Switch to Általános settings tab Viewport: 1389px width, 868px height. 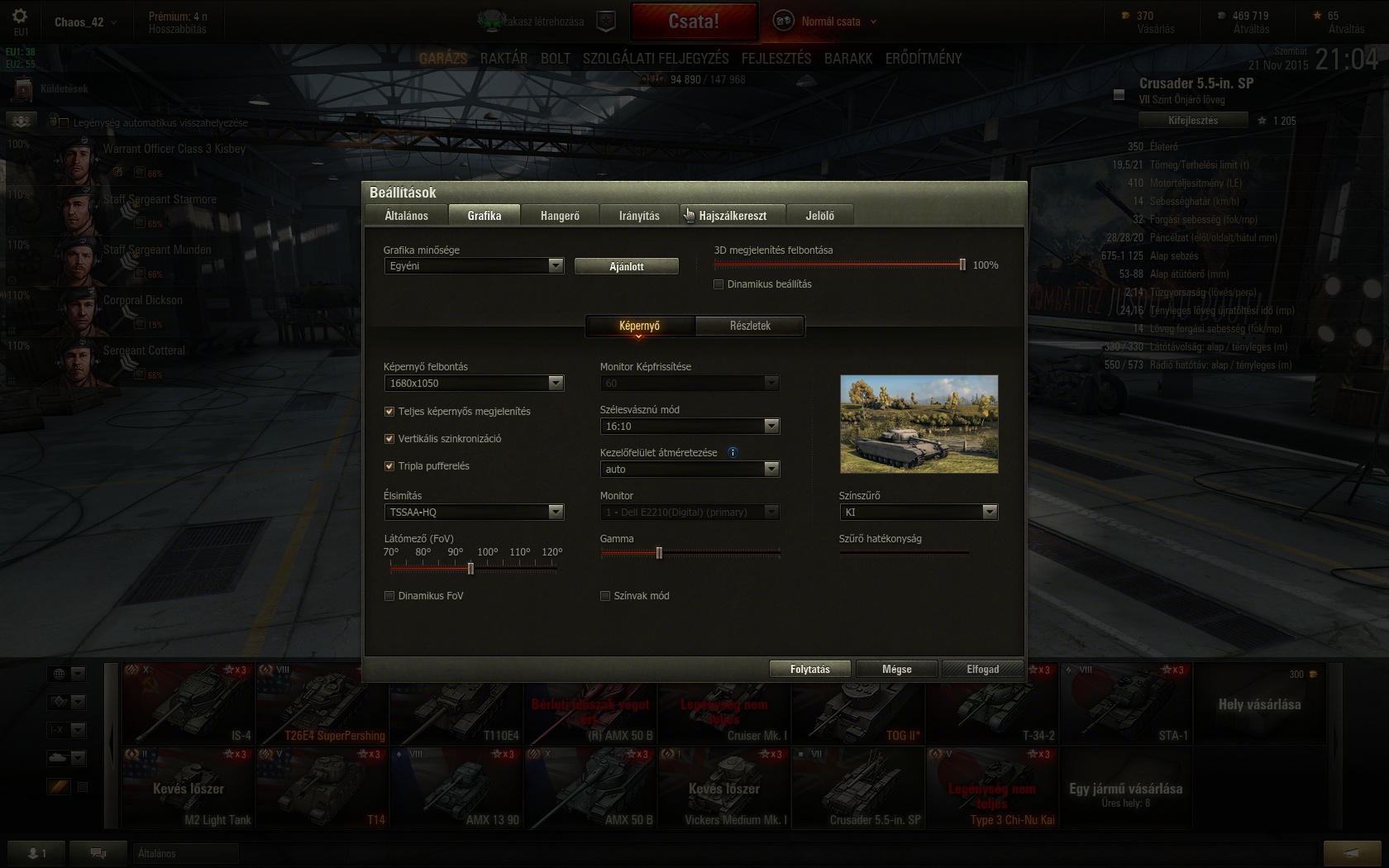coord(407,215)
